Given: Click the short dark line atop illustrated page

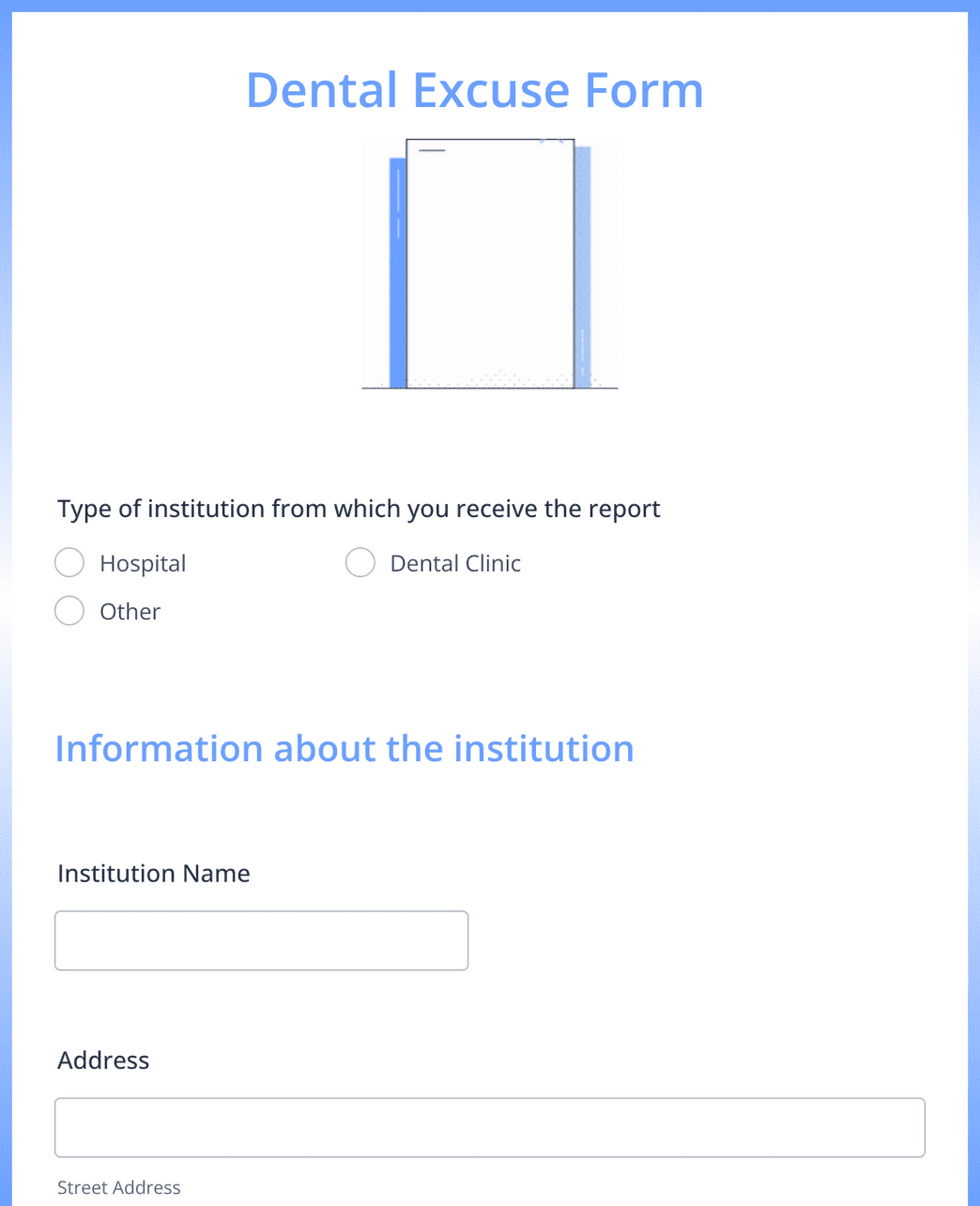Looking at the screenshot, I should point(432,150).
